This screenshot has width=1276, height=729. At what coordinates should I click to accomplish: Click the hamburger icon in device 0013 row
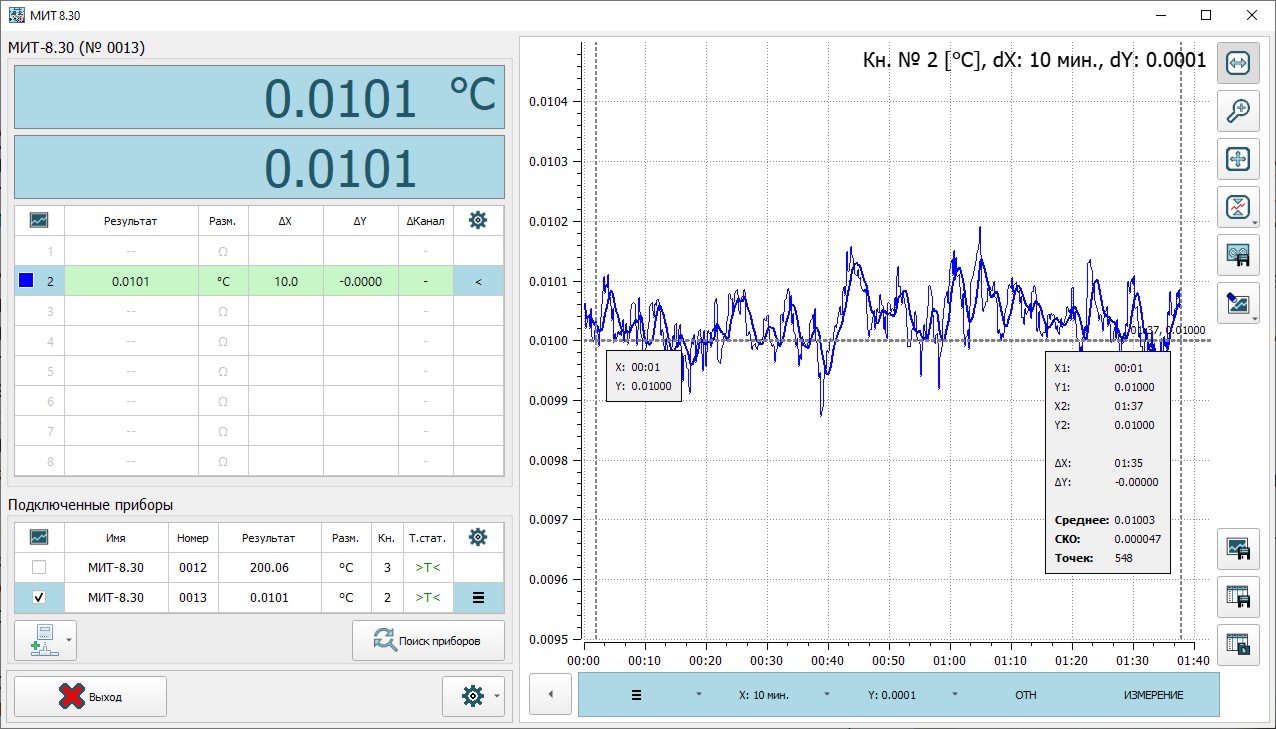478,598
